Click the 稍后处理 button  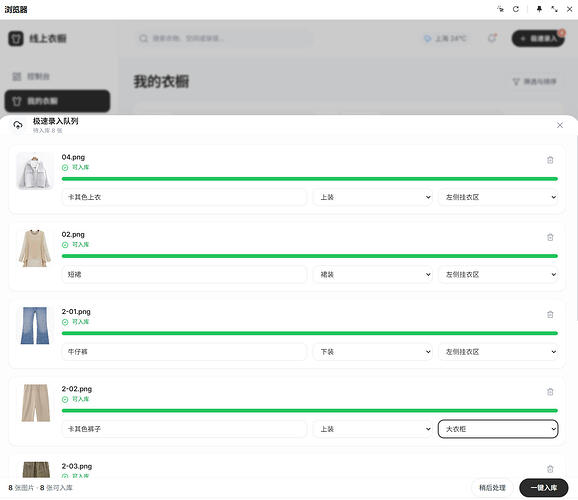[492, 488]
